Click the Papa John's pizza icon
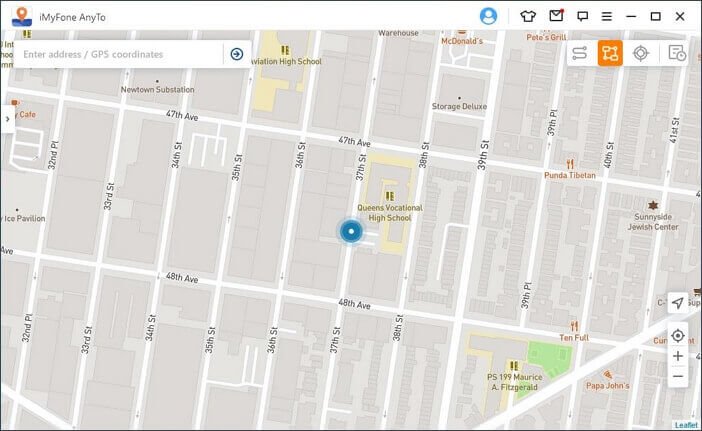The width and height of the screenshot is (702, 431). pyautogui.click(x=608, y=374)
